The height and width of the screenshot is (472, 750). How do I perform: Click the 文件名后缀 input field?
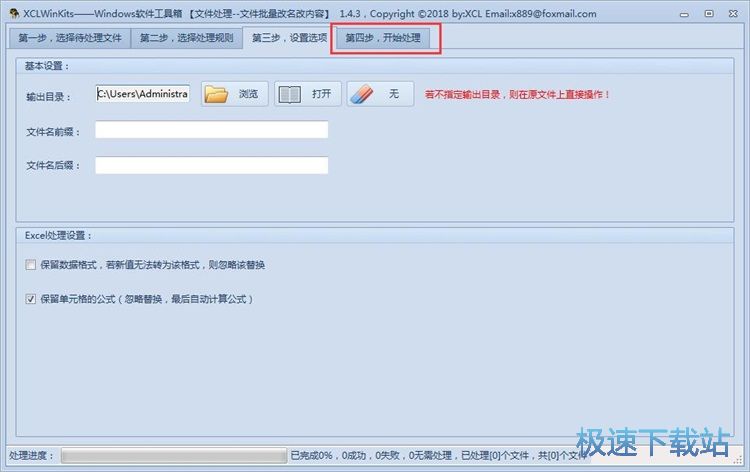211,165
